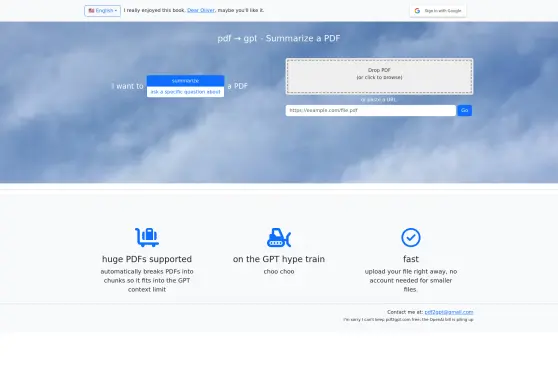This screenshot has width=558, height=382.
Task: Click the snowplow train icon
Action: 279,237
